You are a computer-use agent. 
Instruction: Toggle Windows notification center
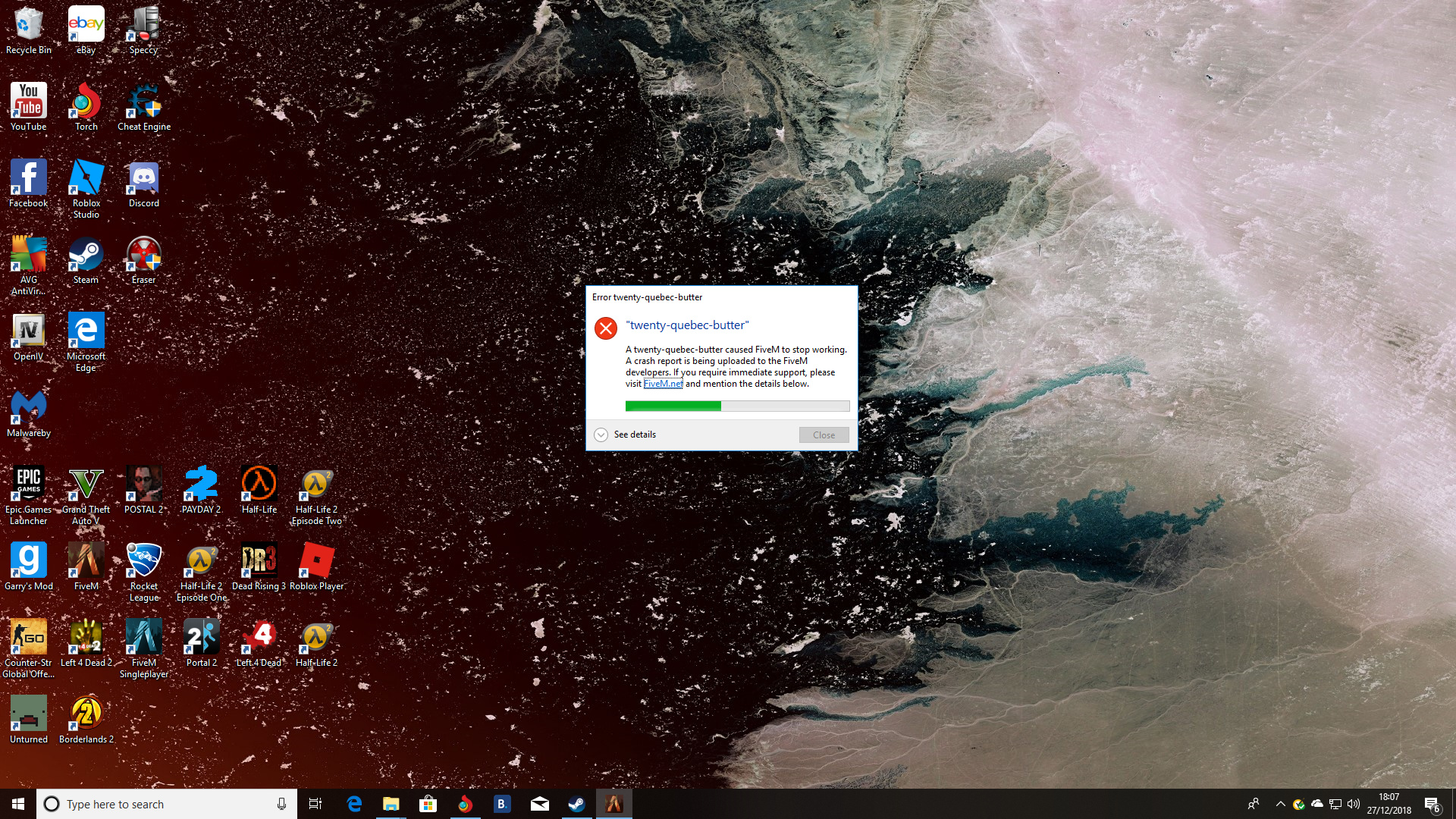point(1432,803)
